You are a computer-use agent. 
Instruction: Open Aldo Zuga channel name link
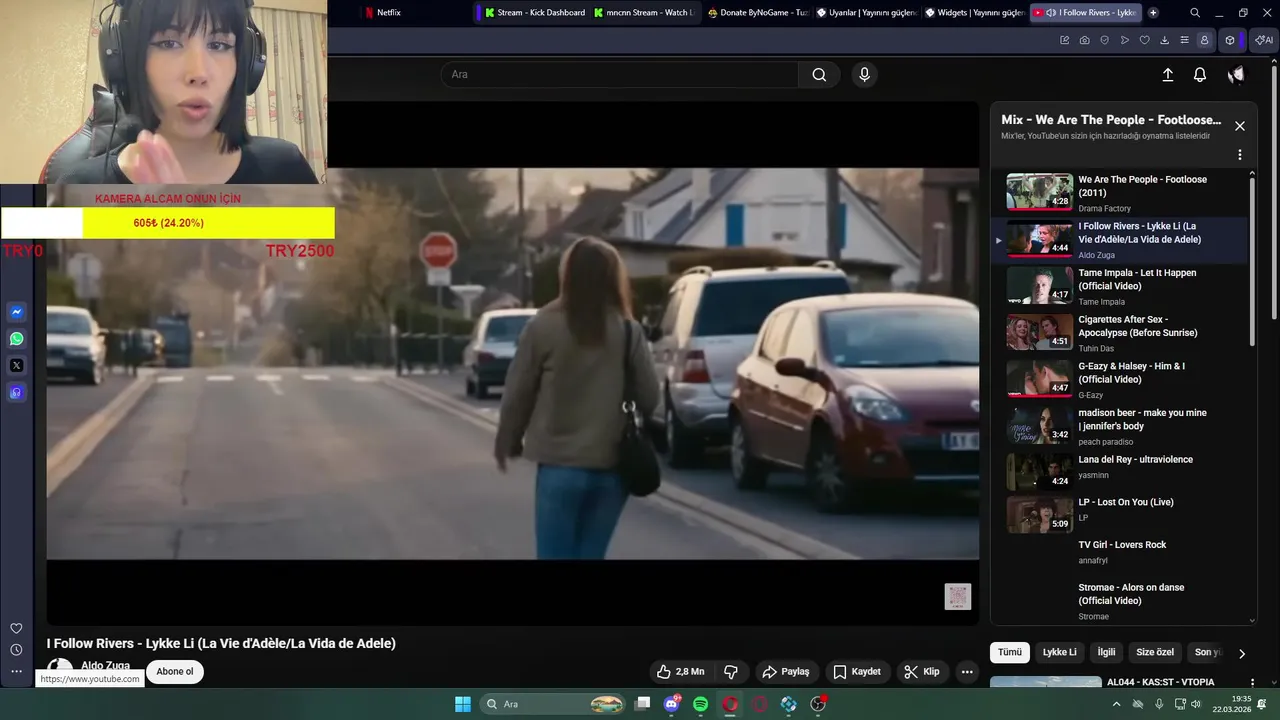click(105, 666)
